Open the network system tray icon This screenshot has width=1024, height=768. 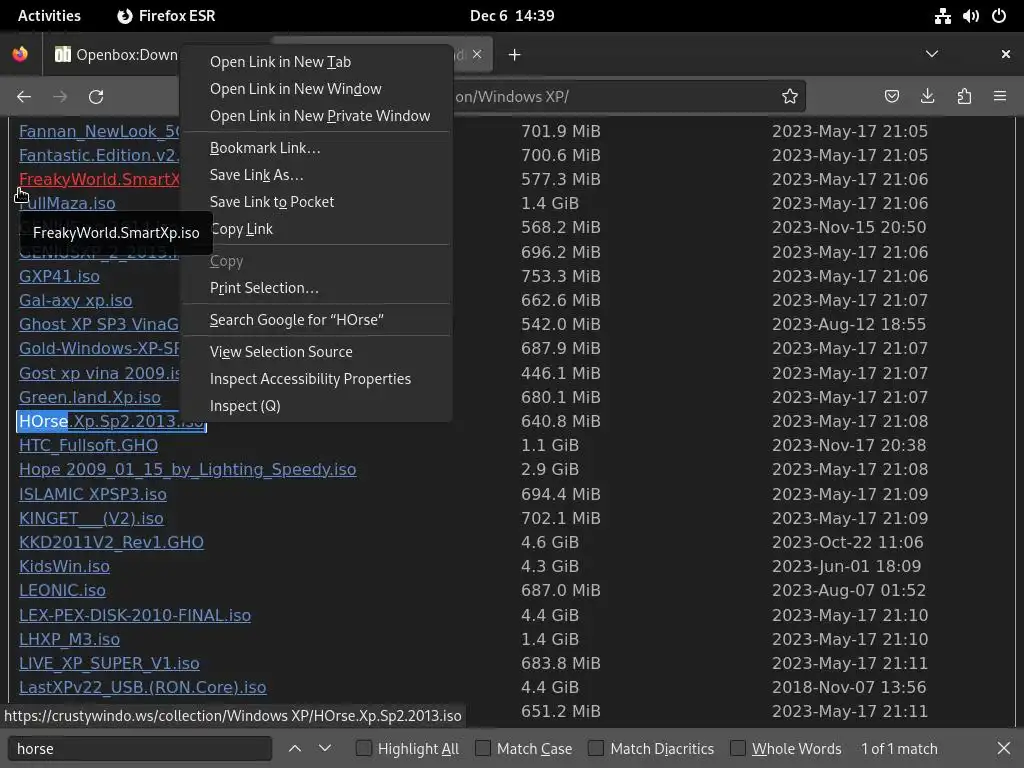pyautogui.click(x=942, y=16)
